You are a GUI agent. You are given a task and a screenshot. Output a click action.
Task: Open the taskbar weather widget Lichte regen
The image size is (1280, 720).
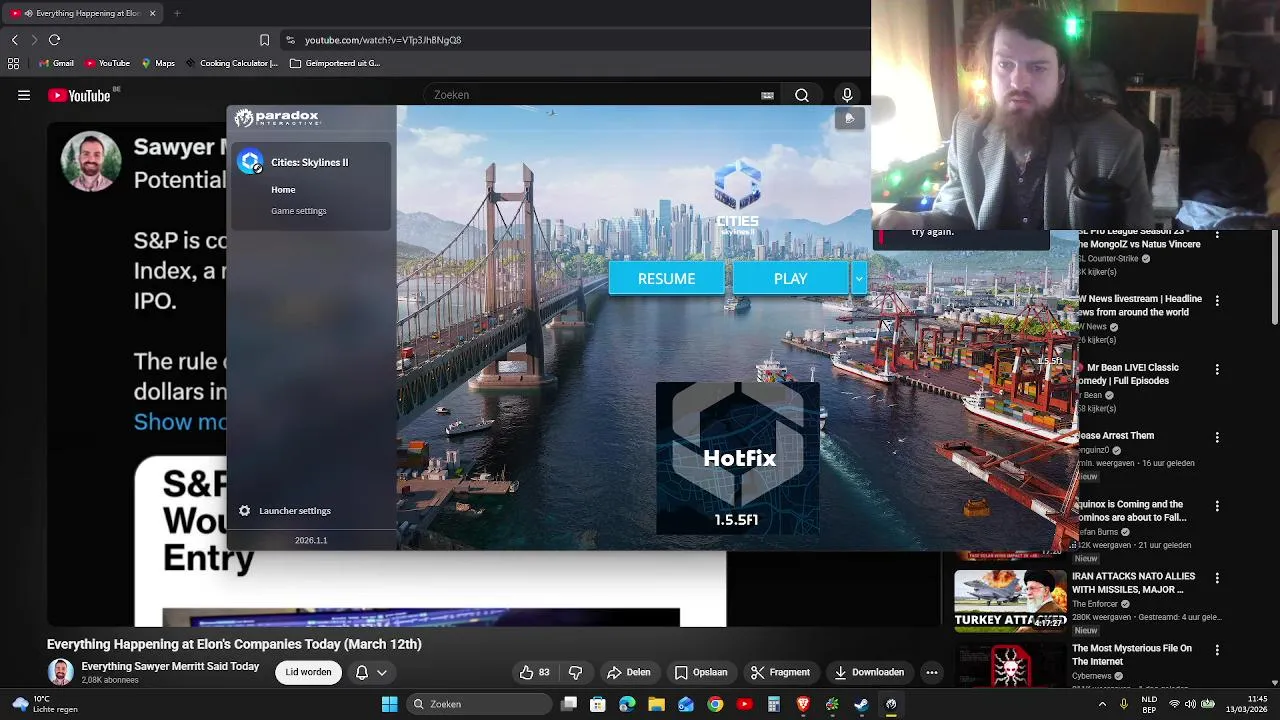pyautogui.click(x=45, y=704)
